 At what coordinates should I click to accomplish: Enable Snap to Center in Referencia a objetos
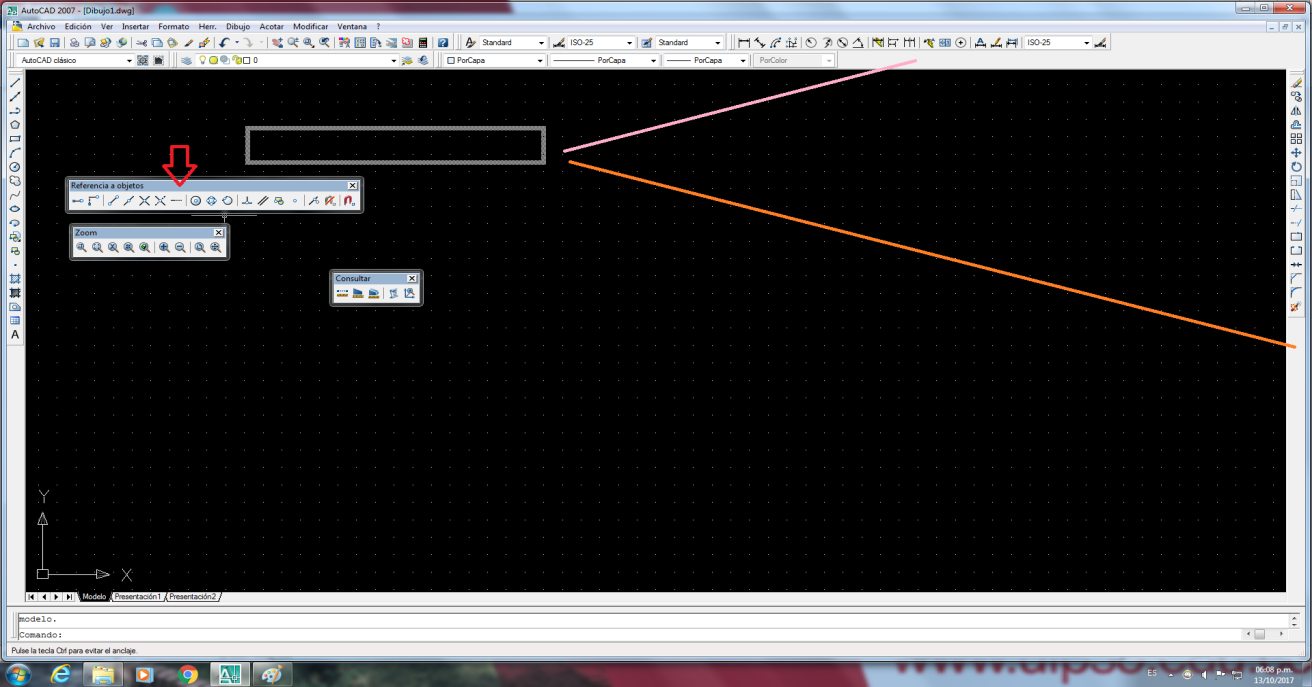tap(194, 200)
